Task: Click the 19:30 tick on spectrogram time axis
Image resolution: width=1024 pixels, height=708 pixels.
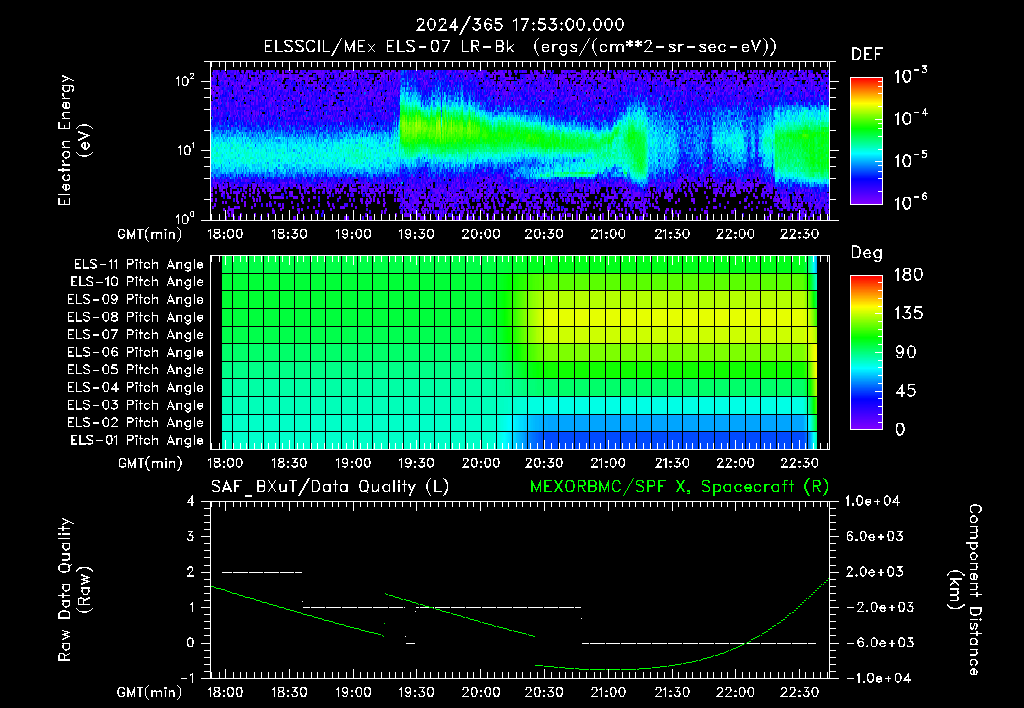Action: click(416, 234)
